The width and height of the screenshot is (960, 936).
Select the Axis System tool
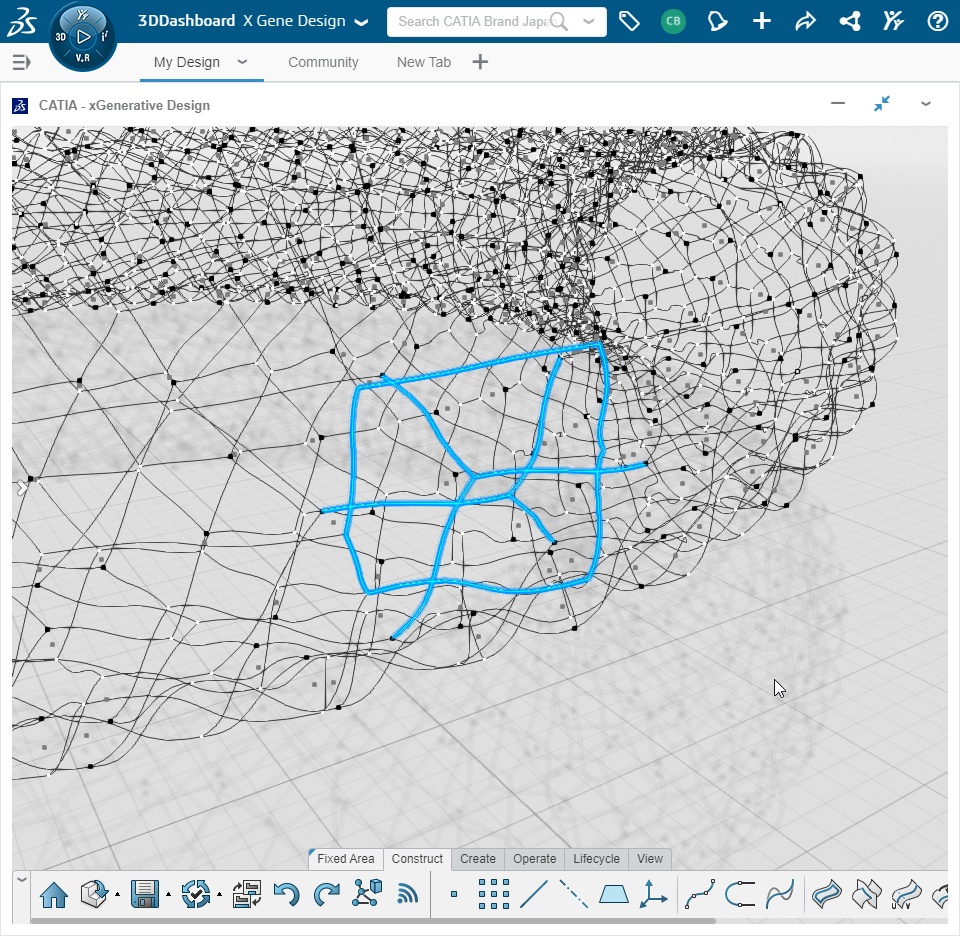point(653,894)
